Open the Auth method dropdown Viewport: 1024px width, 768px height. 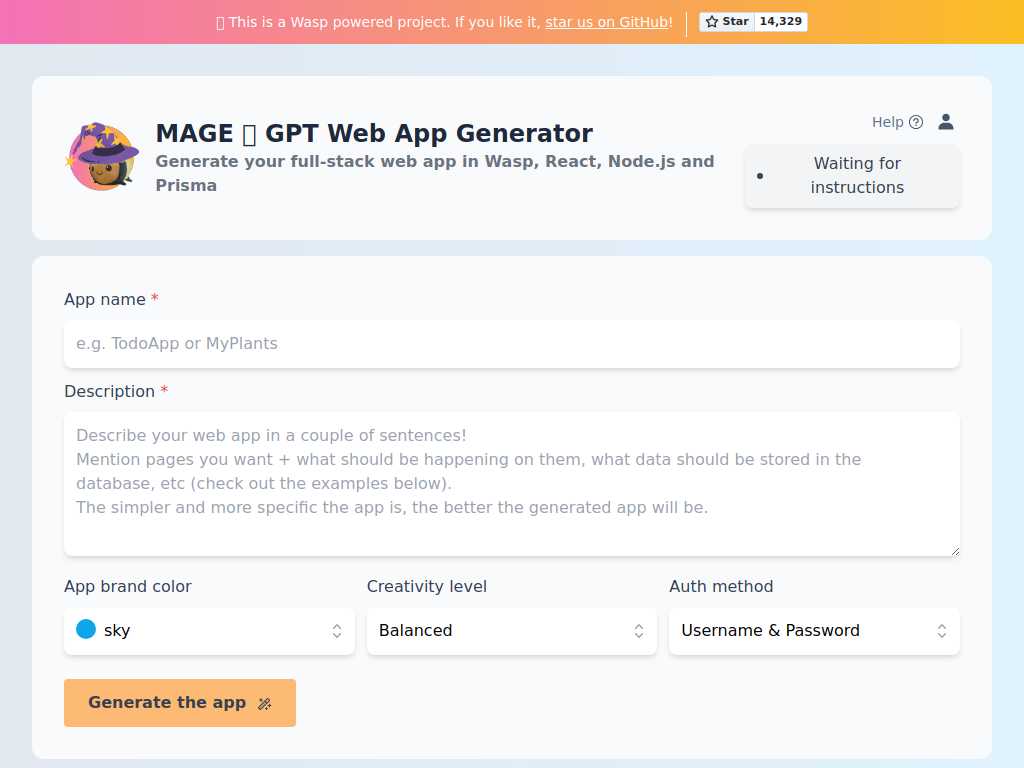tap(814, 631)
